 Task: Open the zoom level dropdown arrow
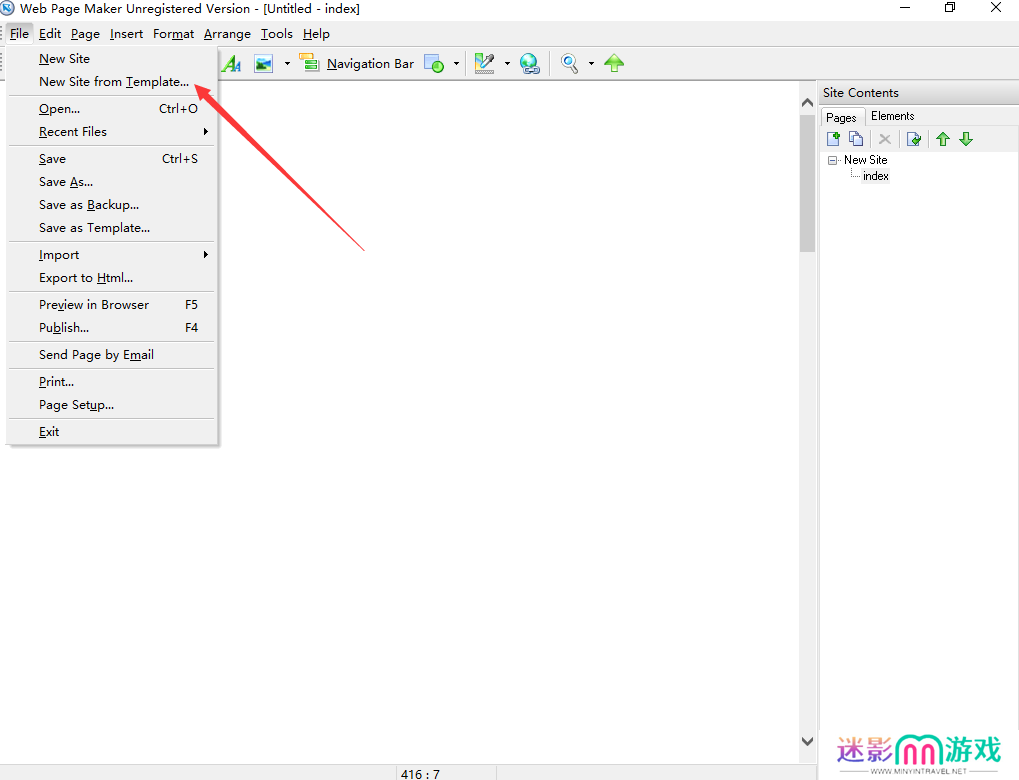point(591,64)
